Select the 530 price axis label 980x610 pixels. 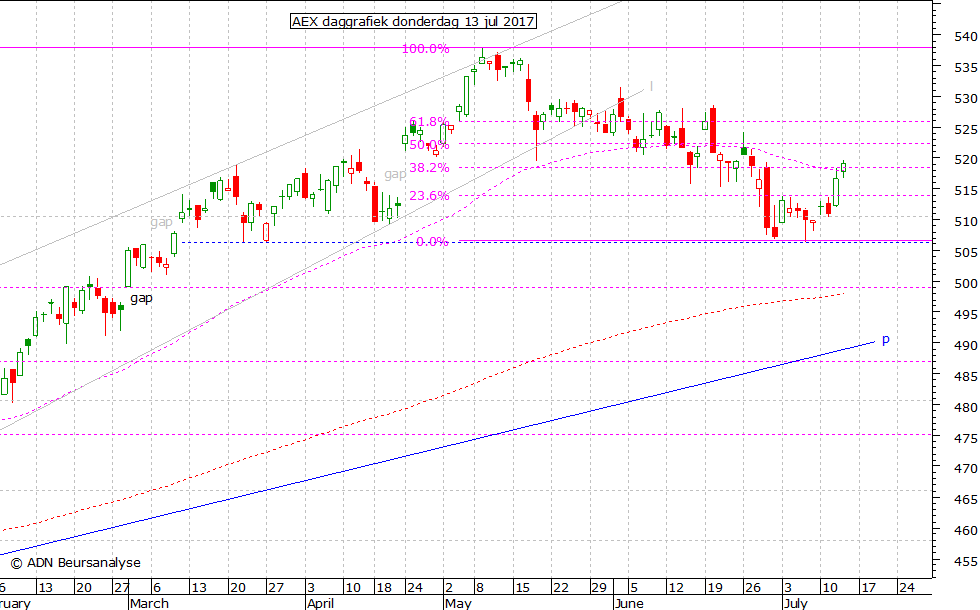(966, 98)
